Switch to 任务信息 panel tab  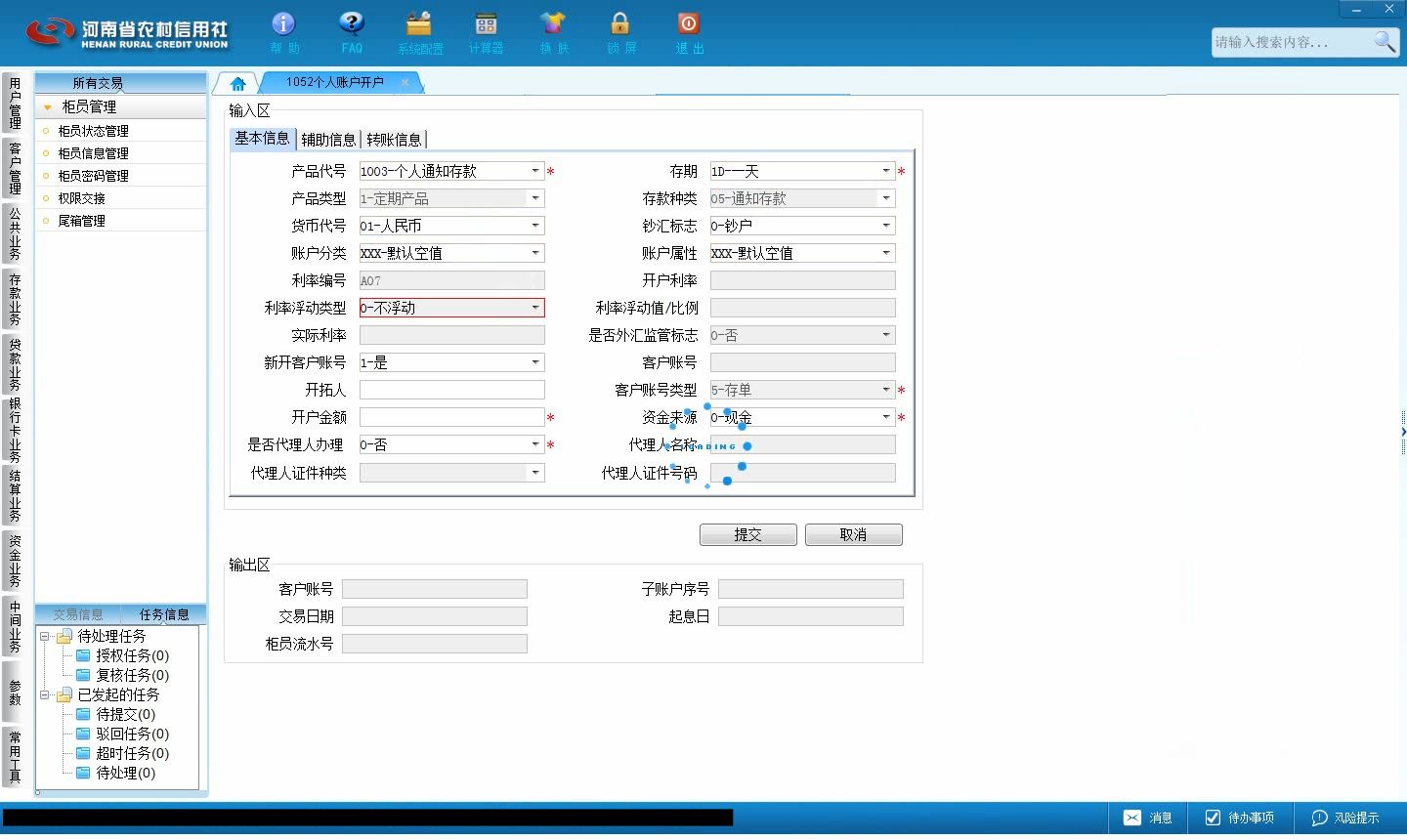(x=164, y=614)
